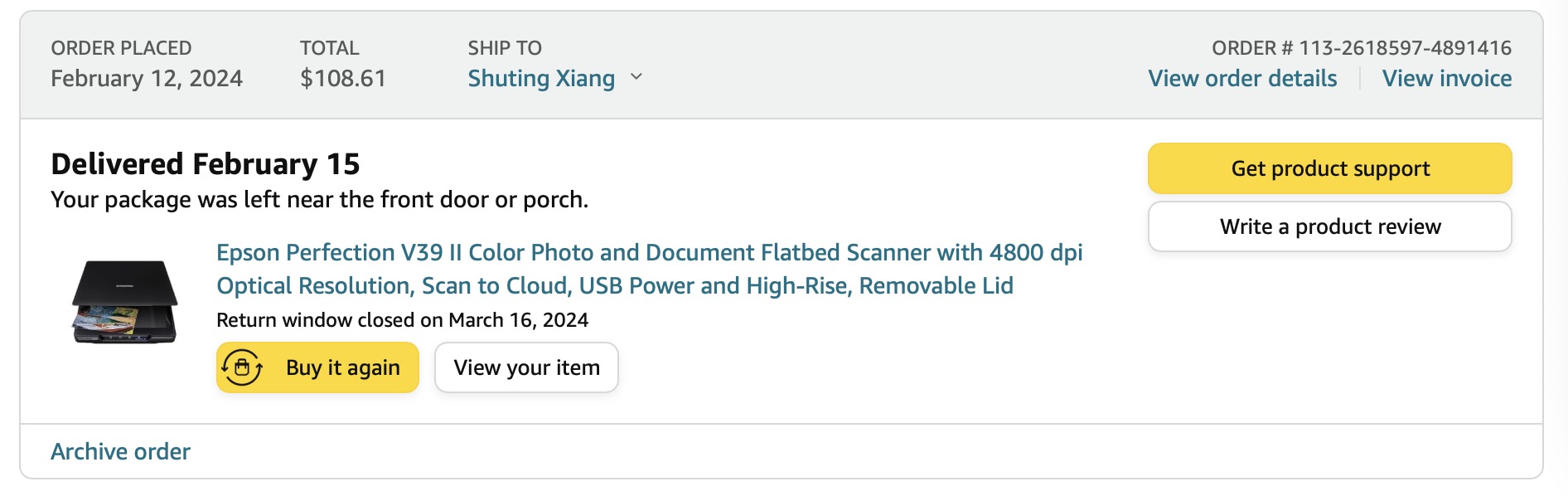Expand the chevron beside Shuting Xiang

[x=636, y=77]
